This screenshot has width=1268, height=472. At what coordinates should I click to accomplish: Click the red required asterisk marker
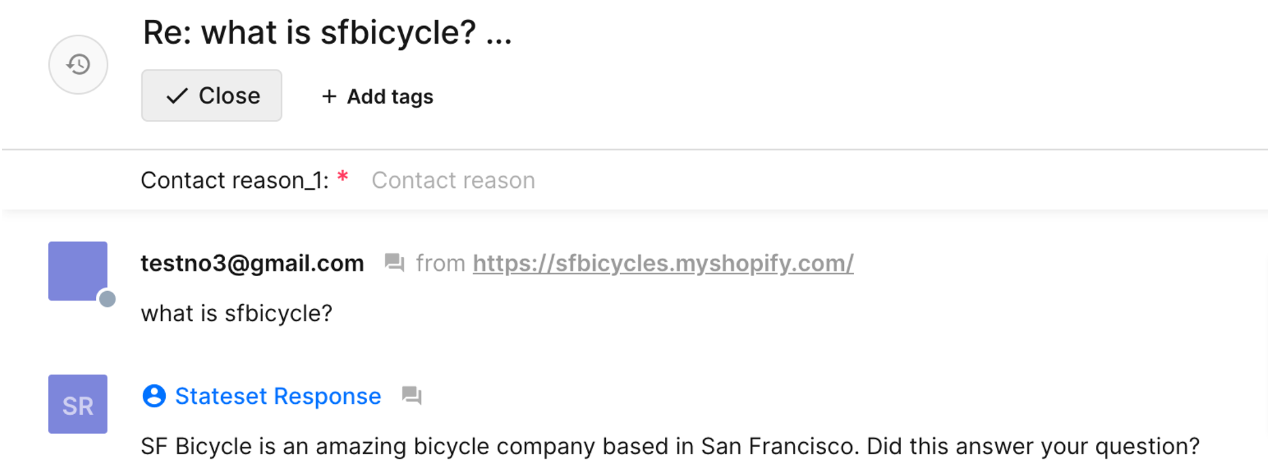tap(343, 177)
